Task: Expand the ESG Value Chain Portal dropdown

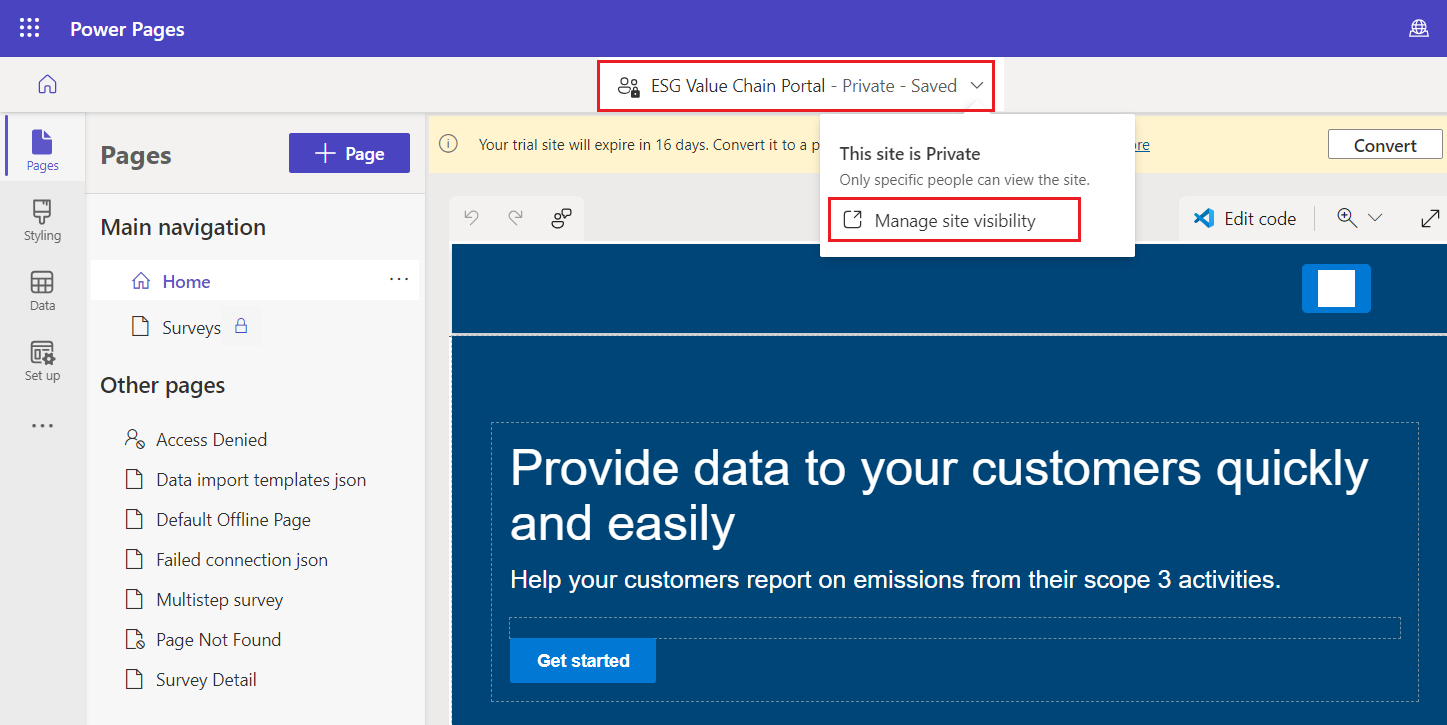Action: pos(977,86)
